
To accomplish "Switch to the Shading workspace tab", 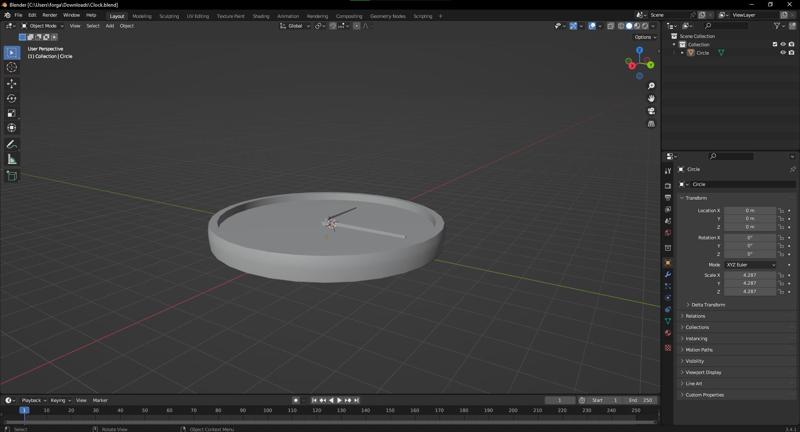I will pyautogui.click(x=261, y=16).
